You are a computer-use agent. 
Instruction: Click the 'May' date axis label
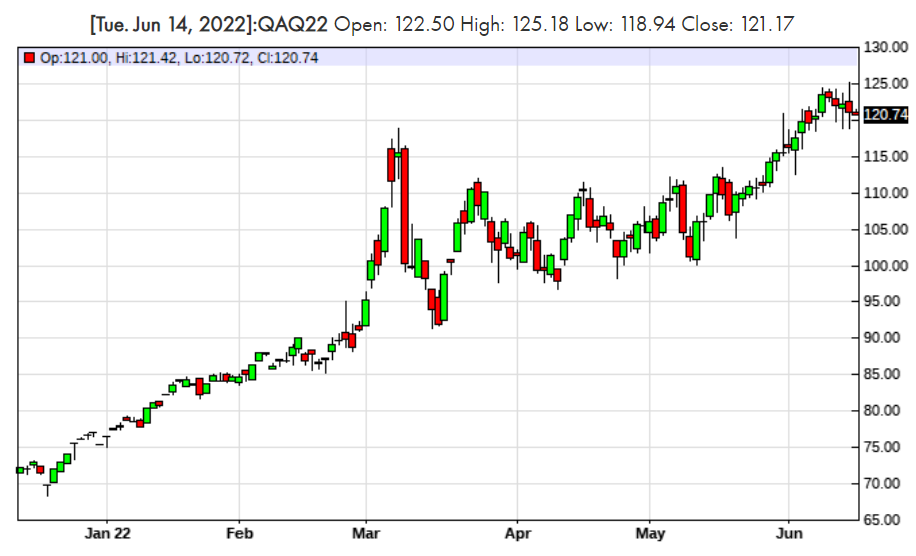click(650, 533)
